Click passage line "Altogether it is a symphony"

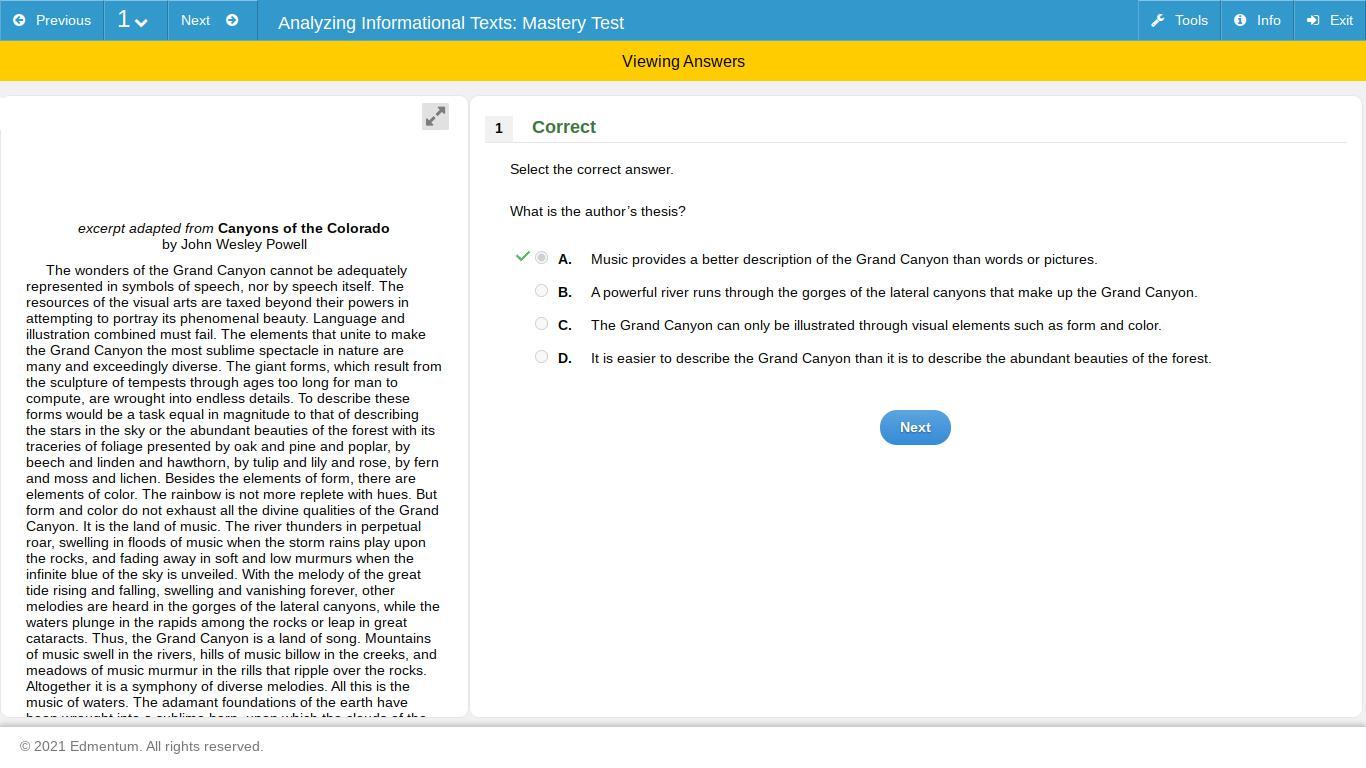(x=218, y=686)
